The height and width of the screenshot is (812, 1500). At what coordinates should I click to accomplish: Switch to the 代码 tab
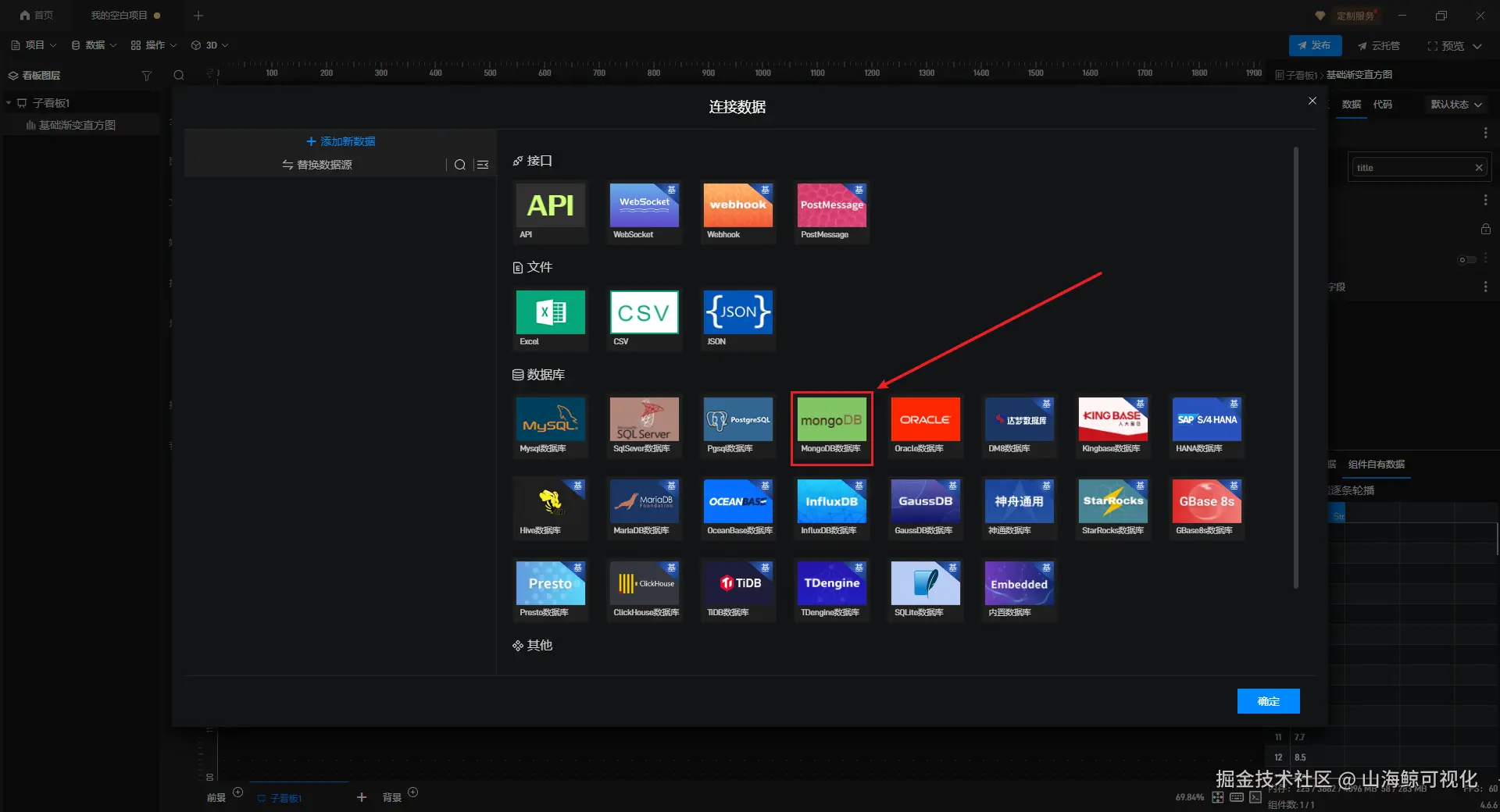(x=1383, y=105)
